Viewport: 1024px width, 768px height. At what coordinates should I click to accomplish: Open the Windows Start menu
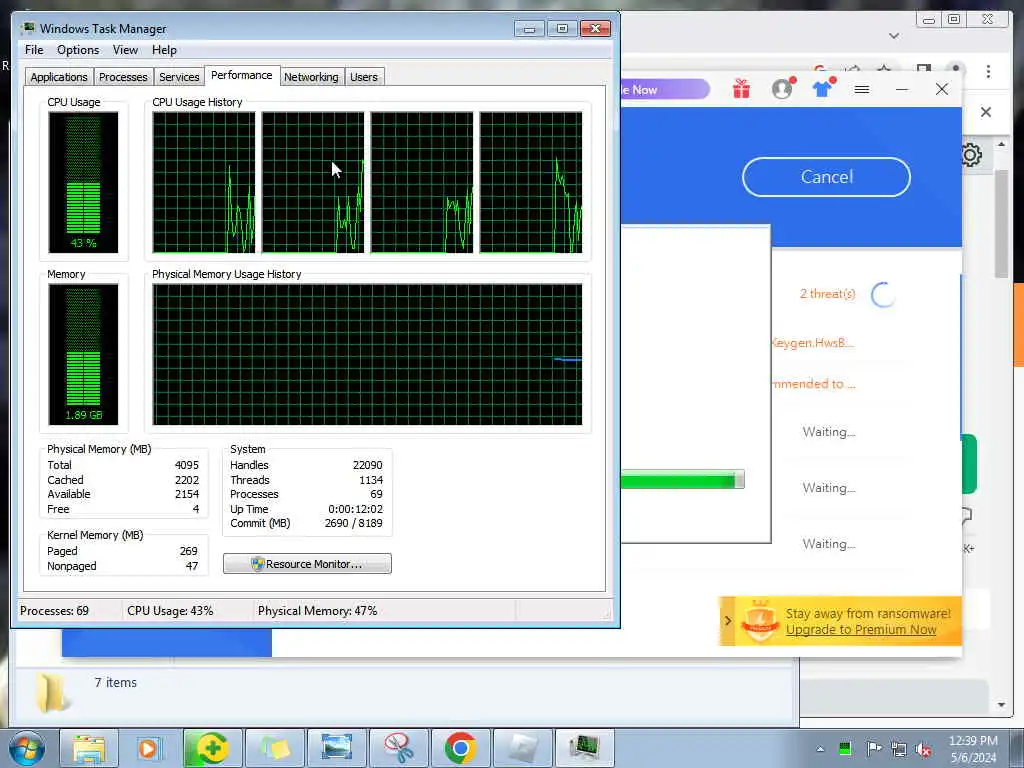26,748
